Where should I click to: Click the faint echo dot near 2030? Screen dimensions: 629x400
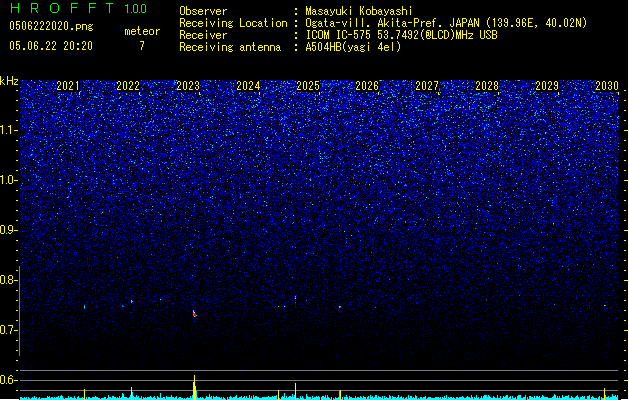(x=605, y=306)
